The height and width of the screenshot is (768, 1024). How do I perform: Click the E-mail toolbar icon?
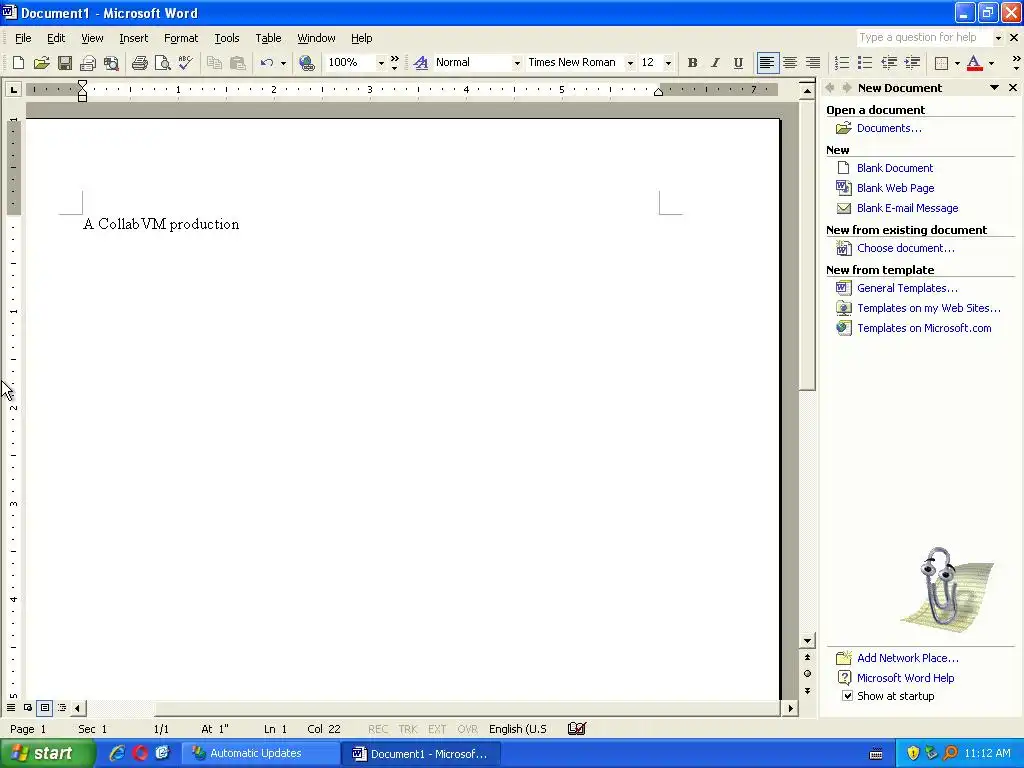(x=88, y=63)
